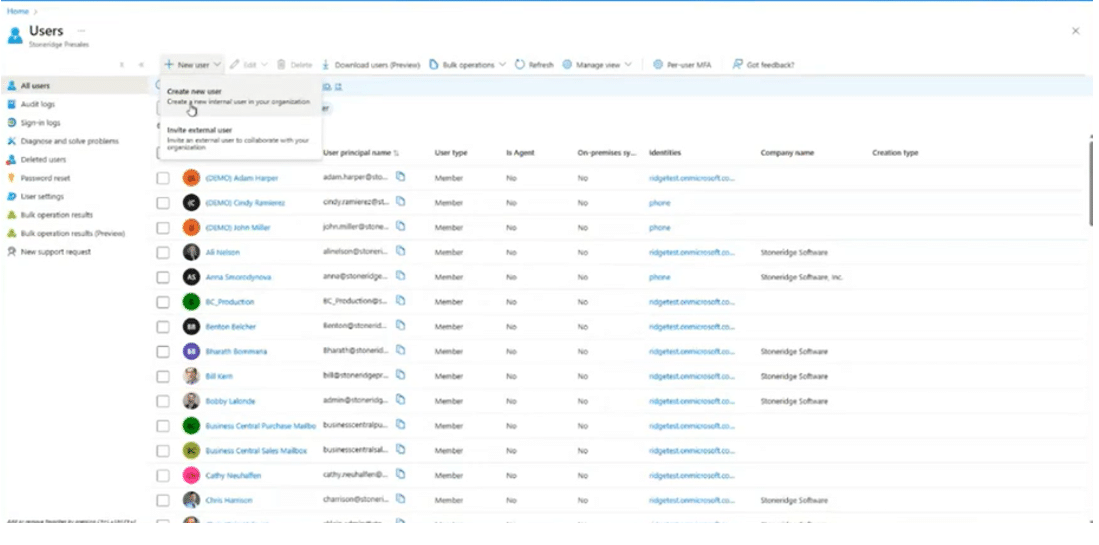Click the Refresh icon in toolbar
Screen dimensions: 1099x545
(520, 65)
